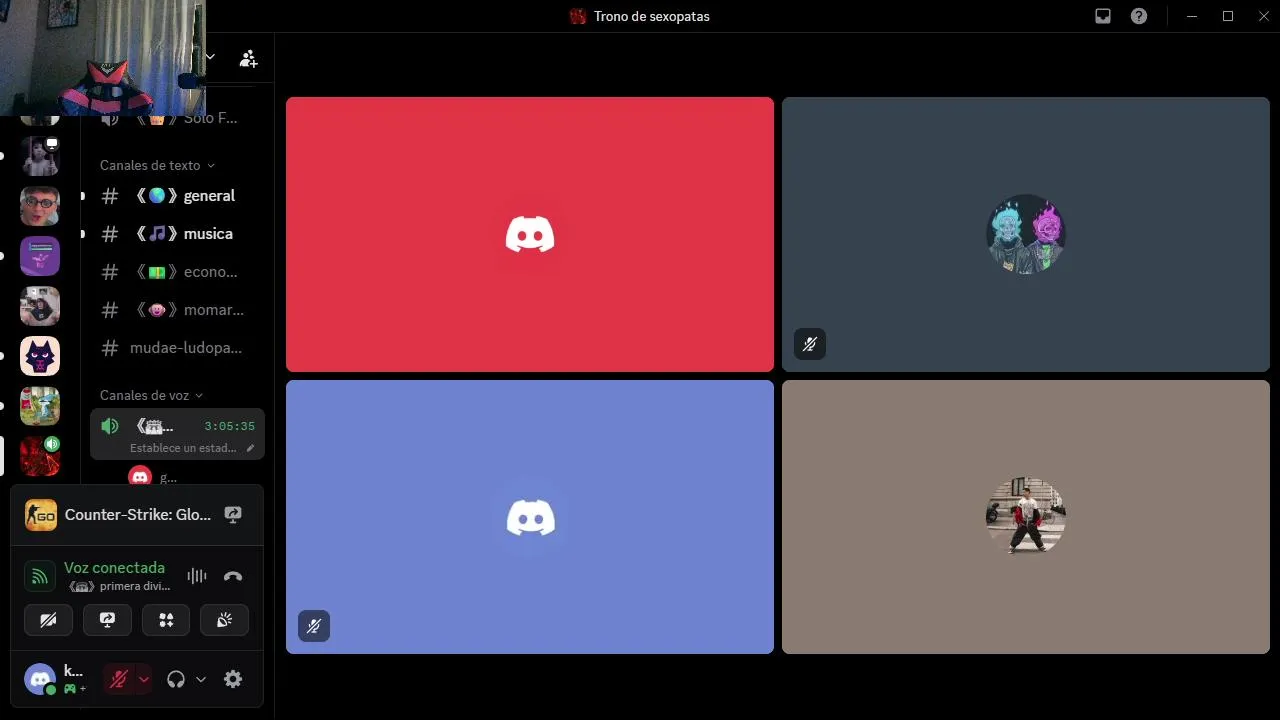Click the Counter-Strike game icon
Screen dimensions: 1280x720
point(41,515)
